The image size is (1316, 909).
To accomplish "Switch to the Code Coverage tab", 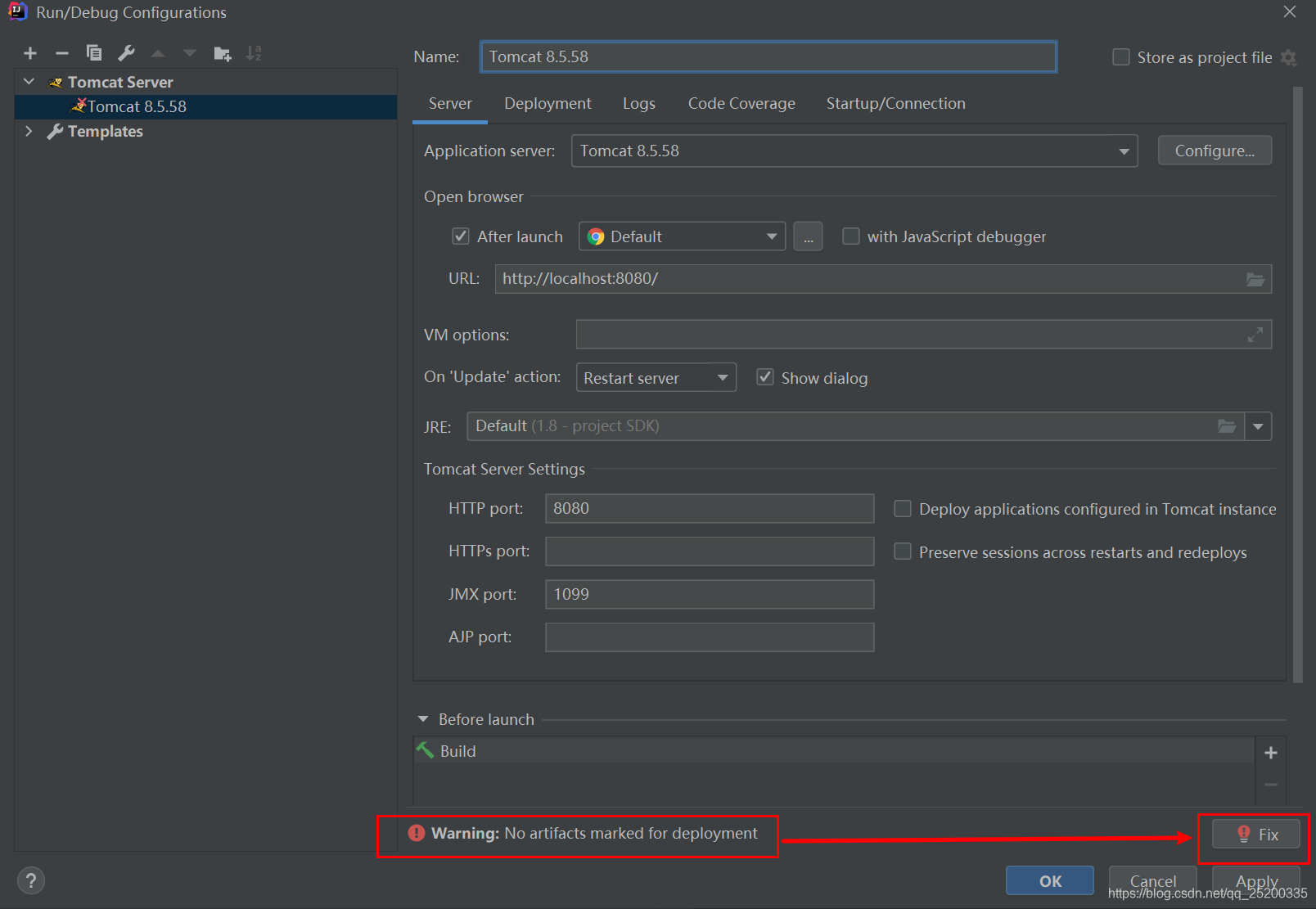I will 741,104.
